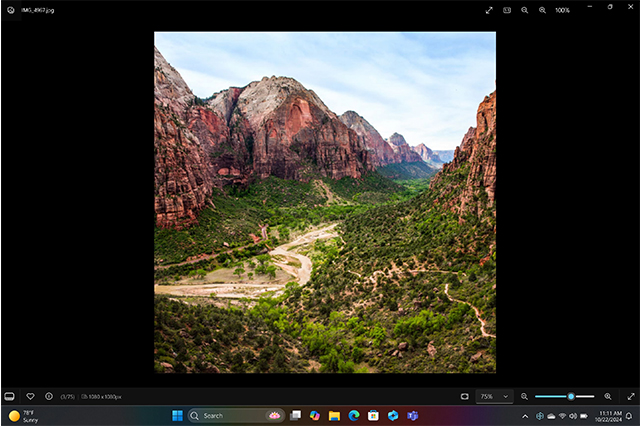Open Microsoft Store from the taskbar
The image size is (640, 426).
[x=373, y=416]
